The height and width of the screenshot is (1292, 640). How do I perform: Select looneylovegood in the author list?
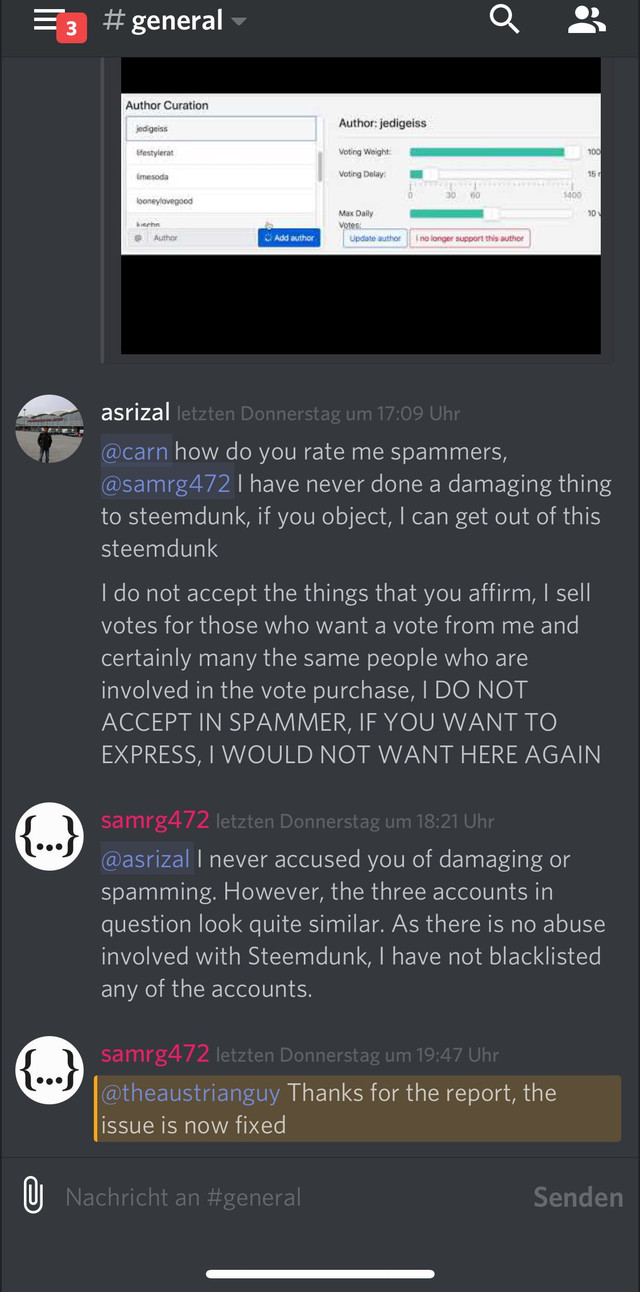221,201
